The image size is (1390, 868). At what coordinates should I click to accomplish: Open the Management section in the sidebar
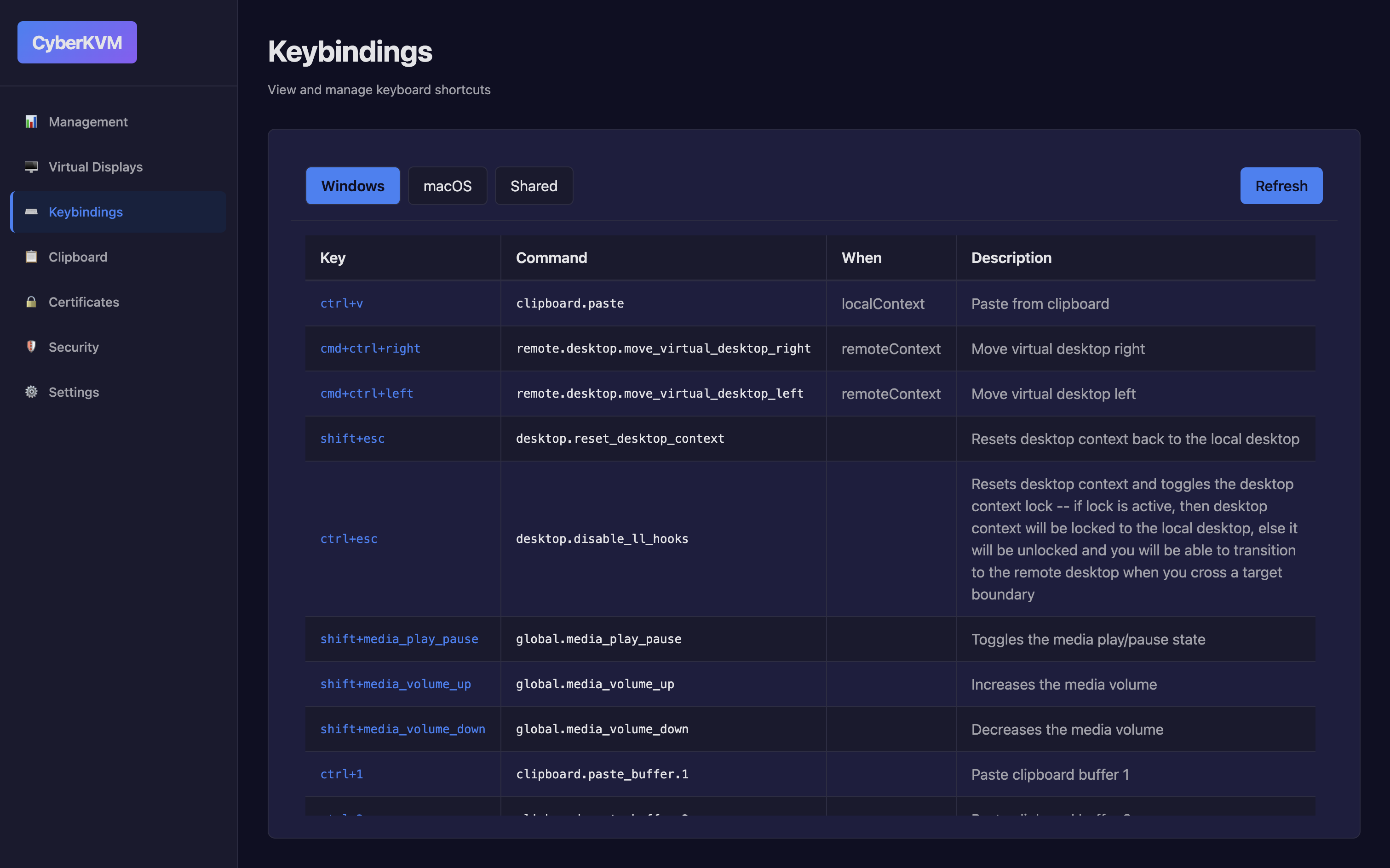[31, 122]
